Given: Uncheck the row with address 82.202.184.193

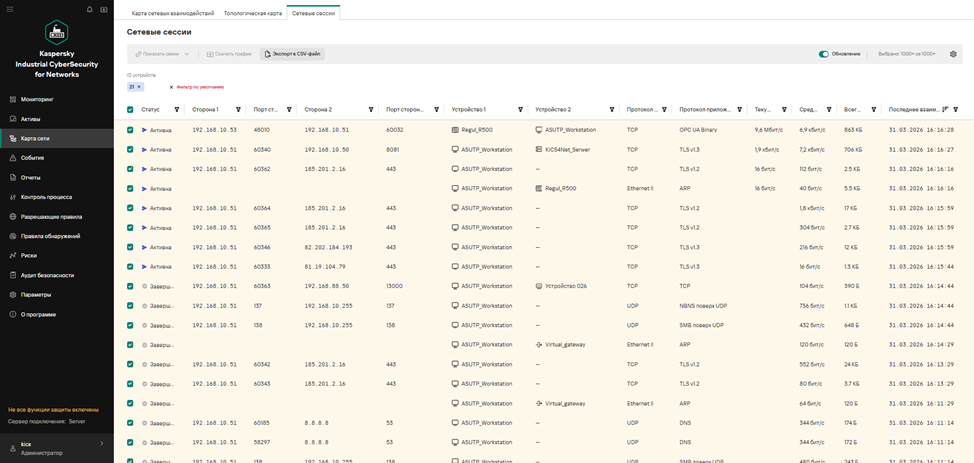Looking at the screenshot, I should 130,247.
